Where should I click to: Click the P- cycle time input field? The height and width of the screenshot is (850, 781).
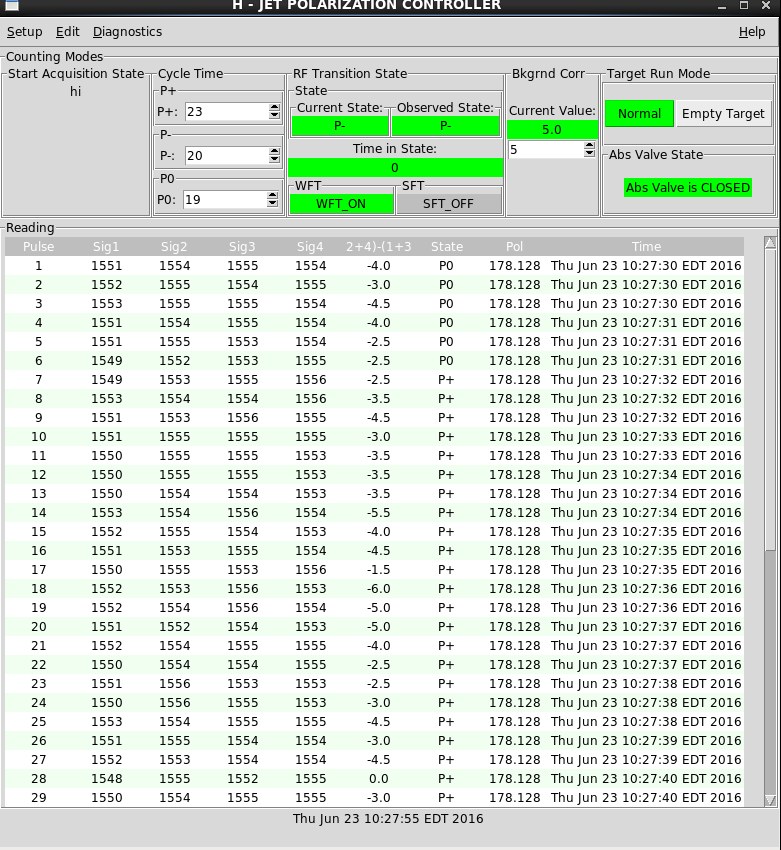pyautogui.click(x=227, y=156)
